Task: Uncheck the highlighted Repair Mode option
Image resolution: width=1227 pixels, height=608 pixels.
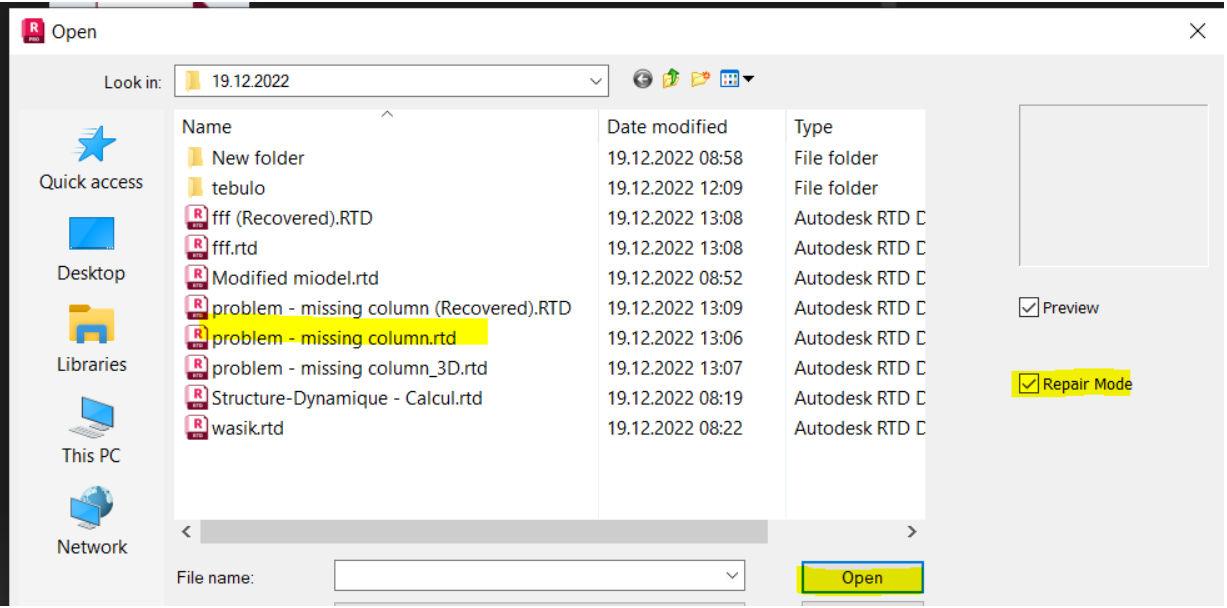Action: point(1029,383)
